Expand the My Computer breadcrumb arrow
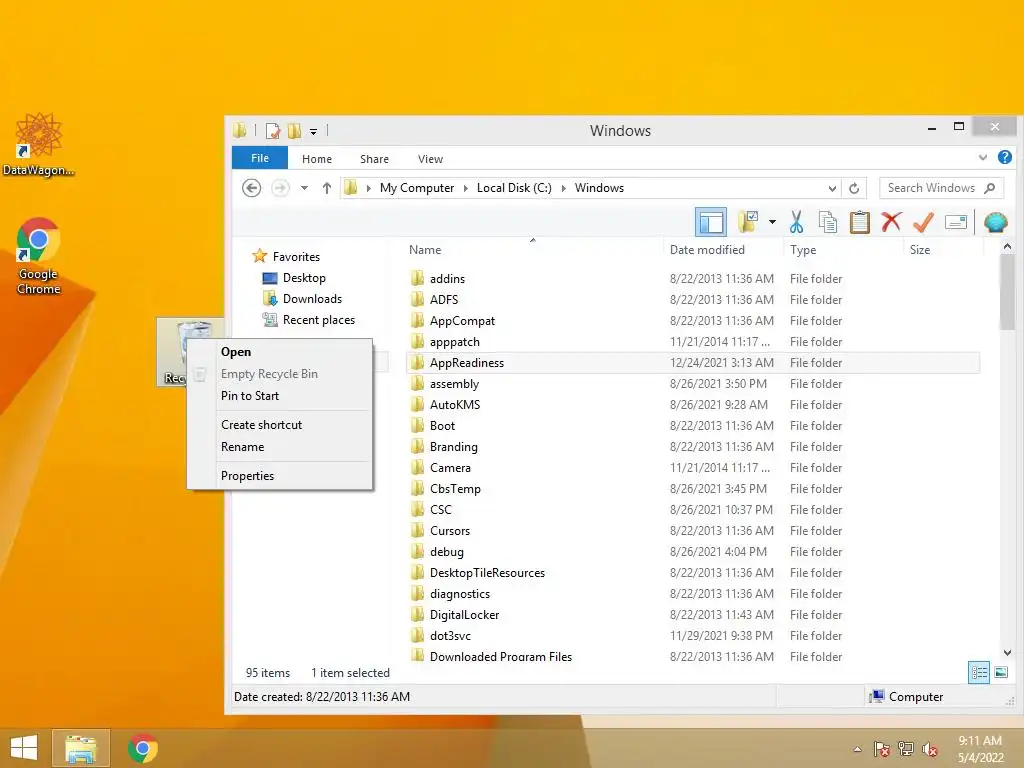 pyautogui.click(x=466, y=188)
